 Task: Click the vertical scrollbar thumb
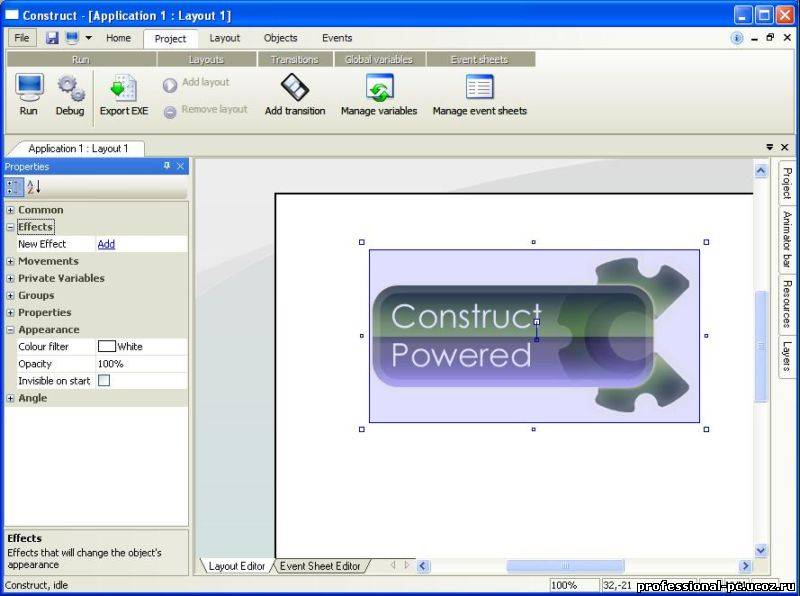click(x=761, y=346)
